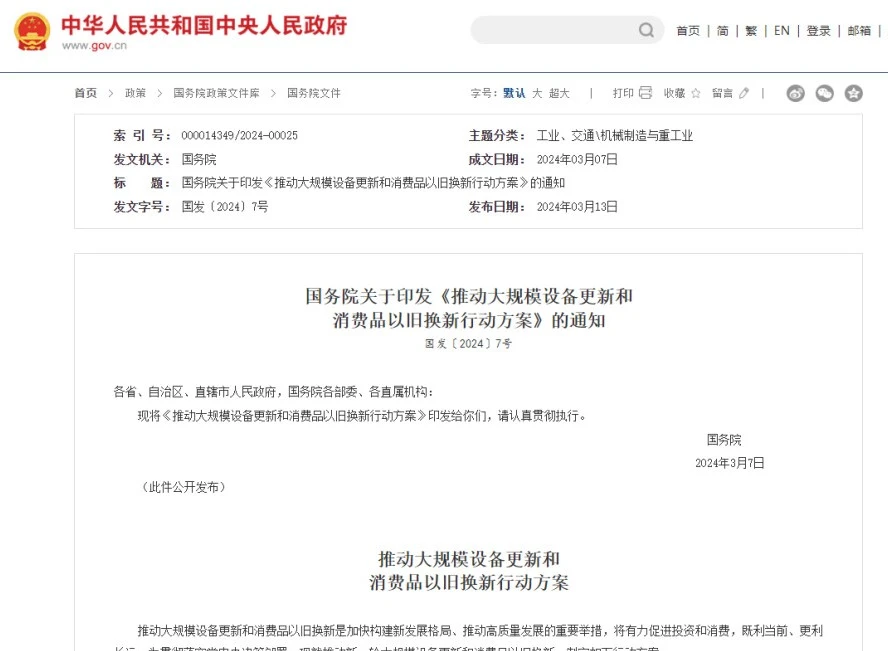The height and width of the screenshot is (651, 888).
Task: Select the 主题分类 value 工业、交通\机械制造与重工业
Action: pyautogui.click(x=614, y=135)
